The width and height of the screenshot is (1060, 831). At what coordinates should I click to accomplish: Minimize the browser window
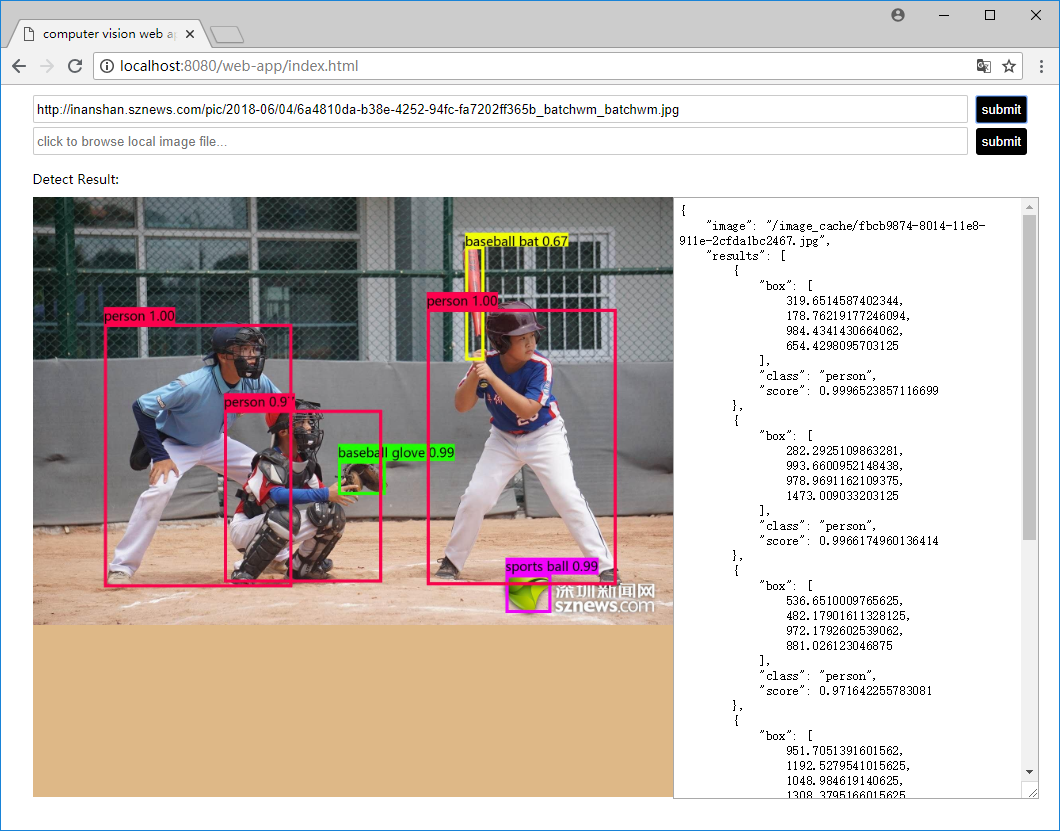[944, 15]
